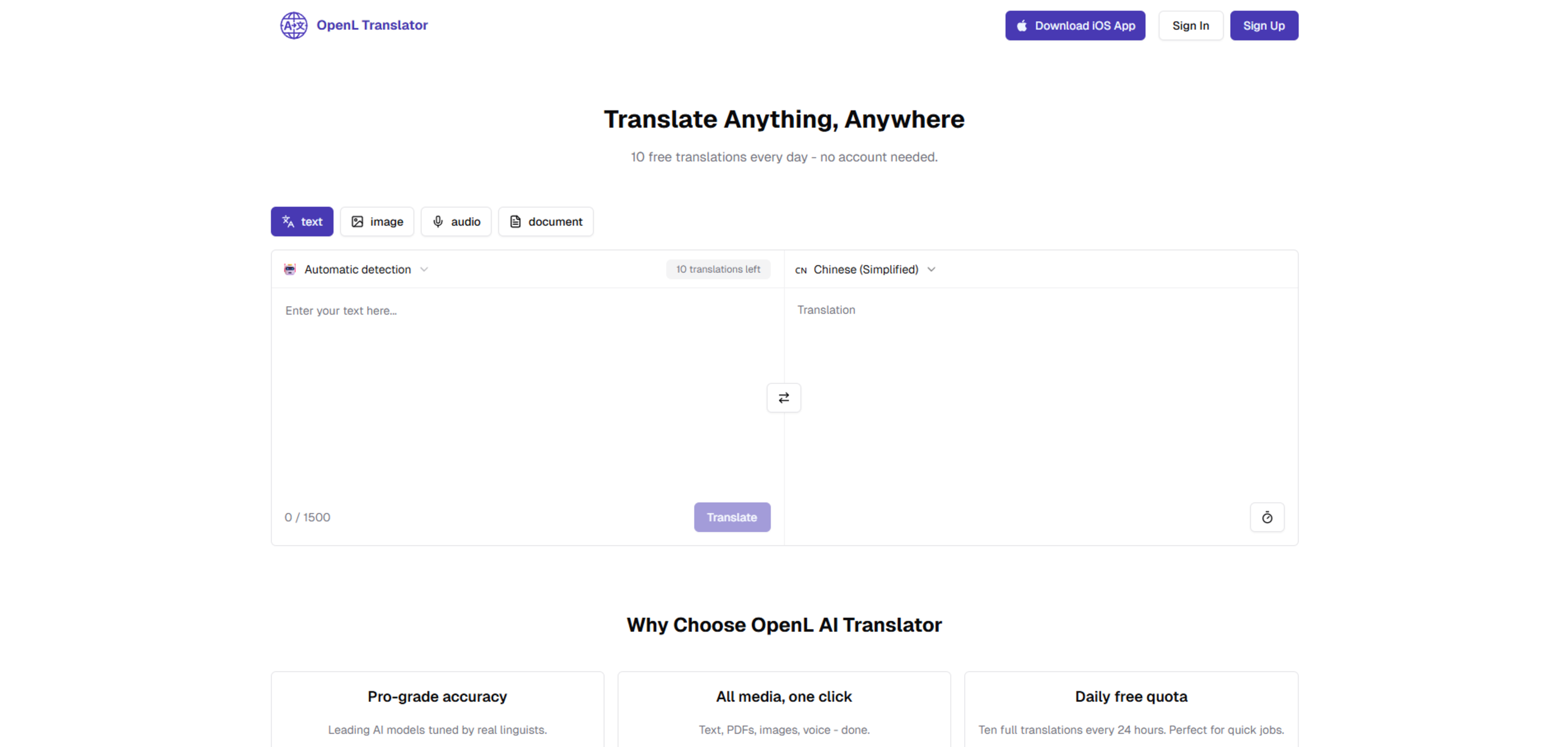The height and width of the screenshot is (747, 1568).
Task: Select the text translation tab
Action: pos(302,222)
